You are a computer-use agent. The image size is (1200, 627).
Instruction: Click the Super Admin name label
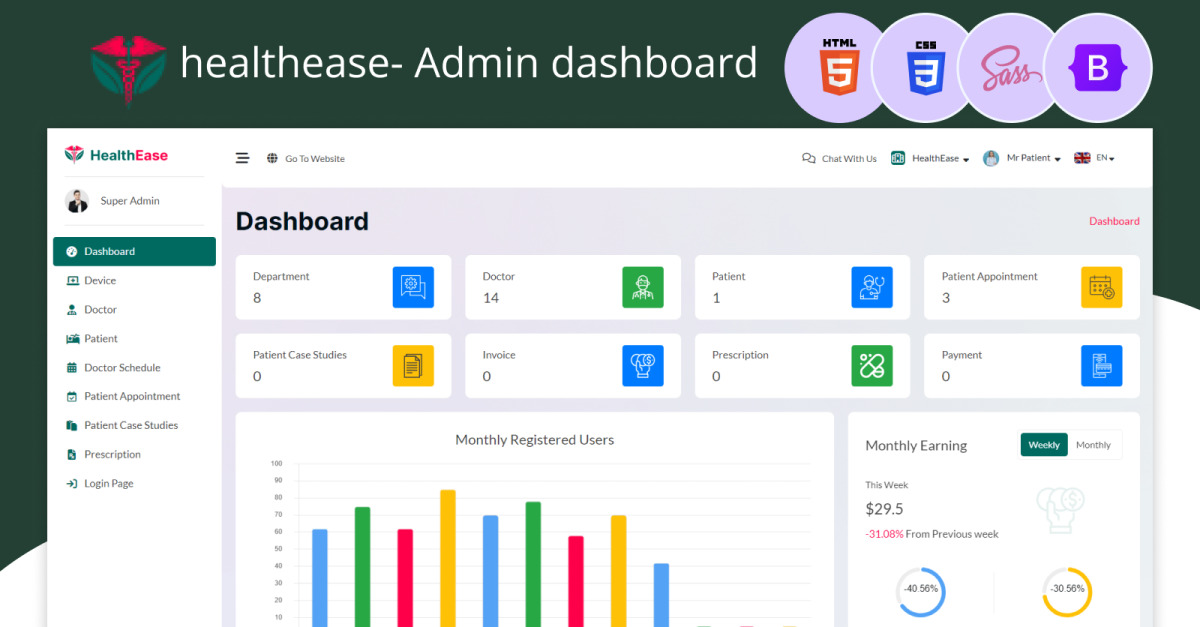tap(130, 201)
